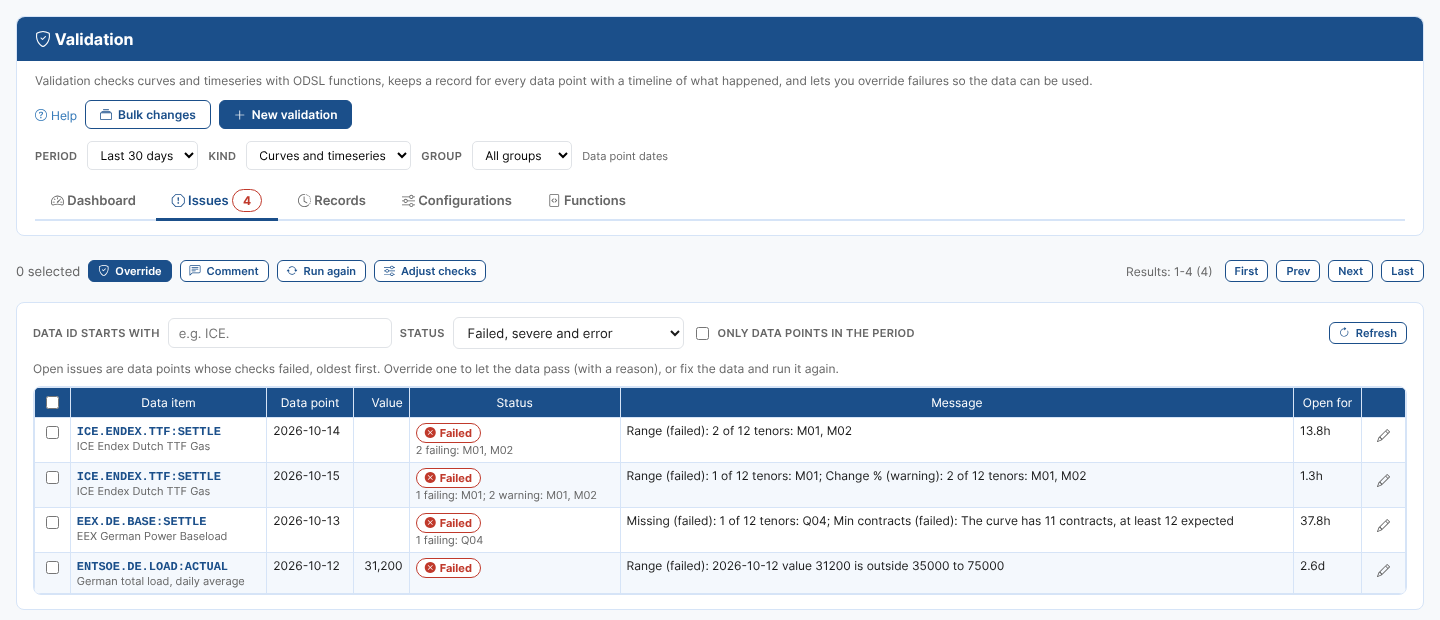The width and height of the screenshot is (1440, 620).
Task: Switch to the Dashboard tab
Action: (93, 200)
